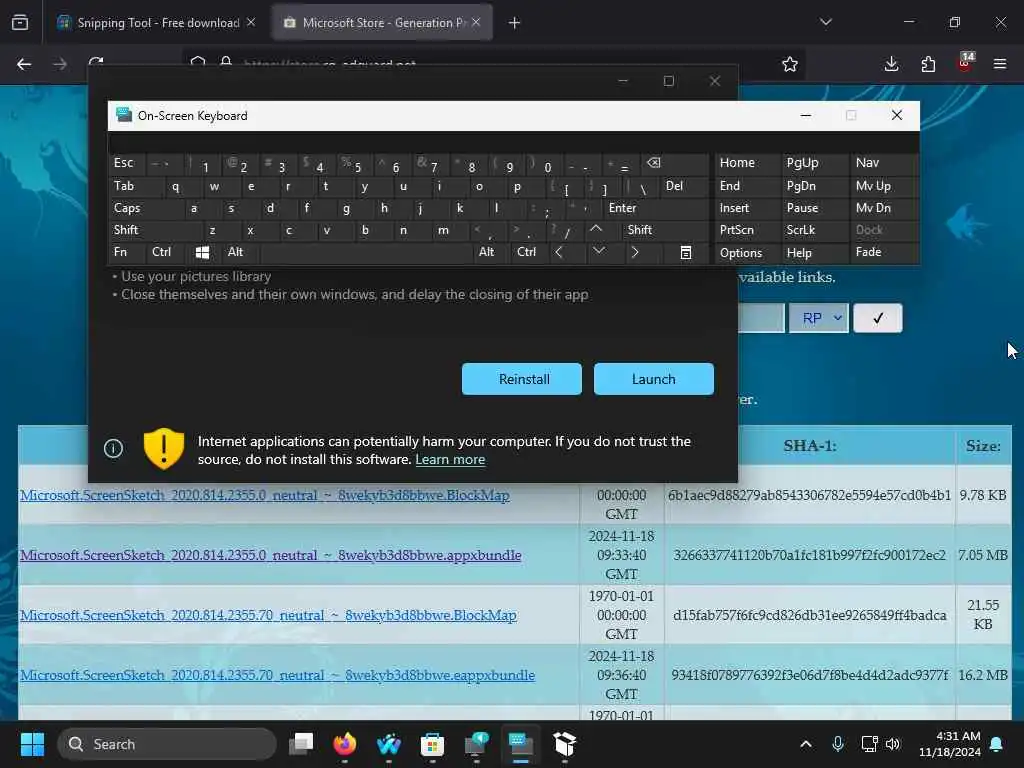Bookmark this page with the star icon

point(790,64)
